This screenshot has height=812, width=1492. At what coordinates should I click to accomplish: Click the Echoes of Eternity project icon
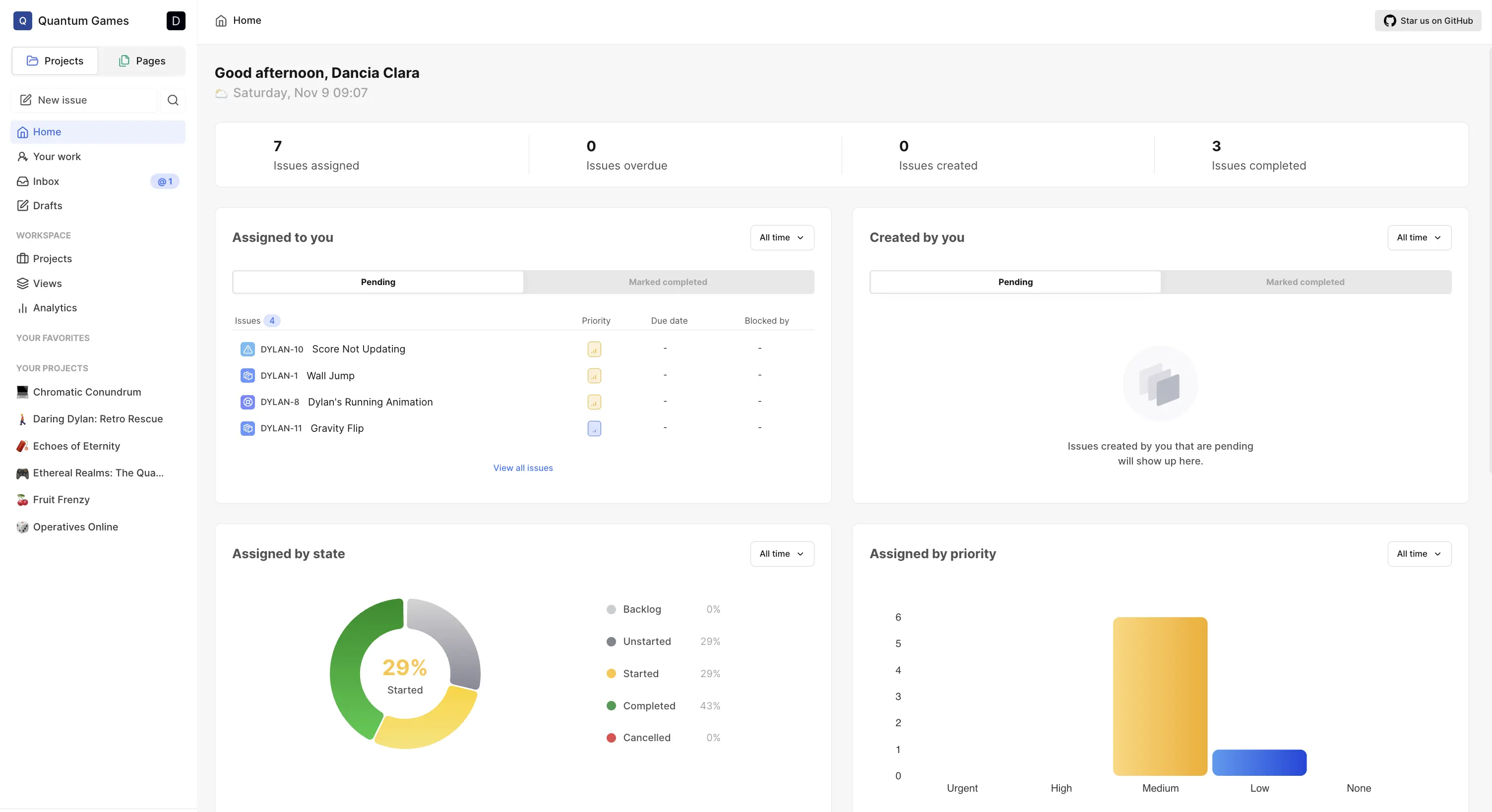coord(23,446)
